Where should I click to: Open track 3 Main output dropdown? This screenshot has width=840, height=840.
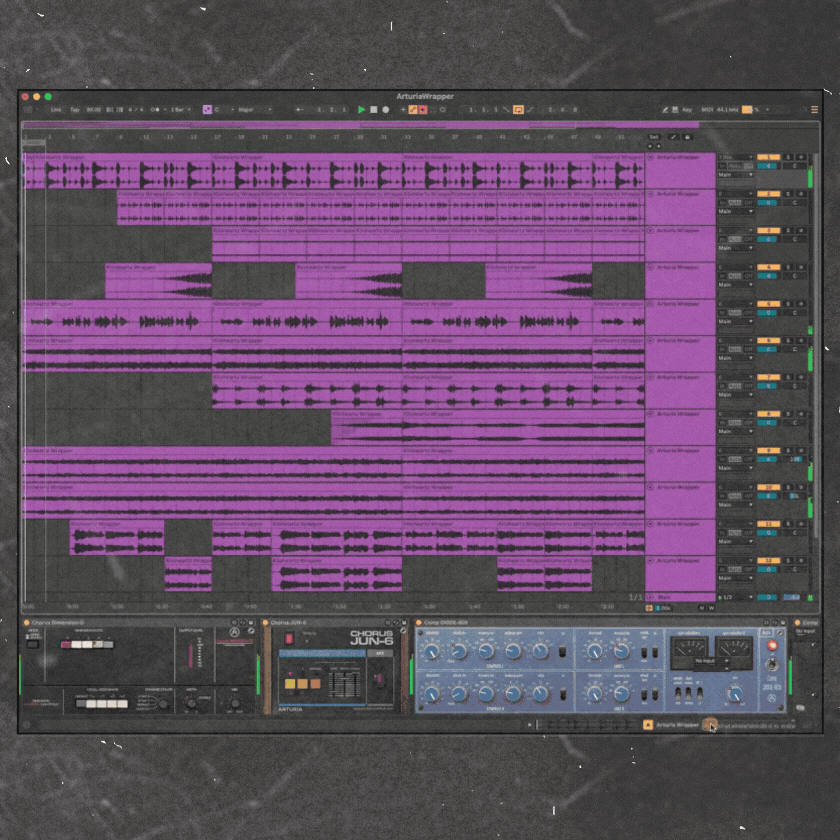[x=736, y=248]
